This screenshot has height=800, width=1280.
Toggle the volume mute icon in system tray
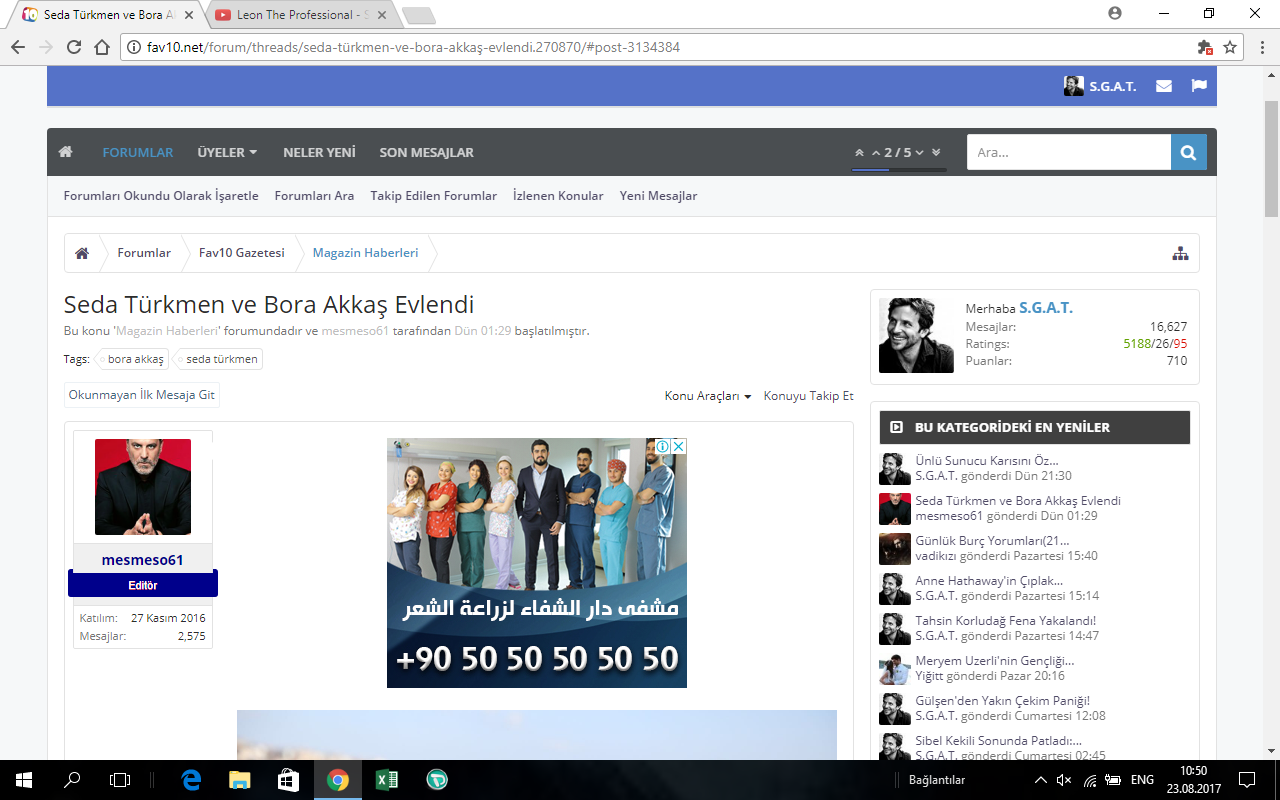tap(1064, 780)
